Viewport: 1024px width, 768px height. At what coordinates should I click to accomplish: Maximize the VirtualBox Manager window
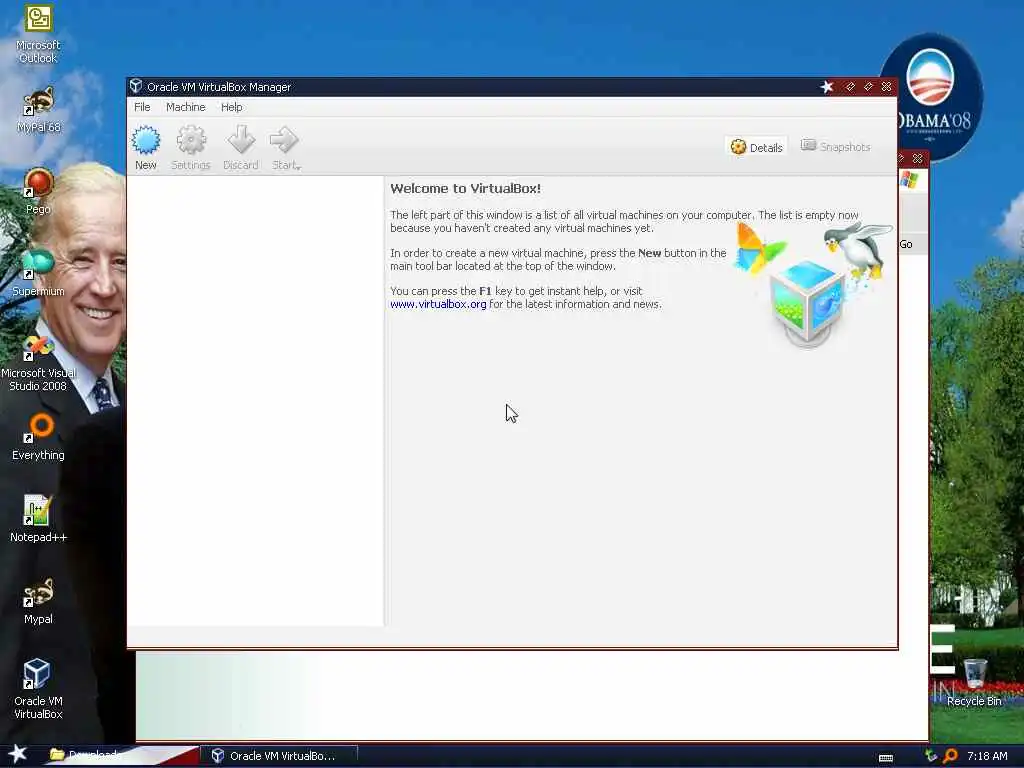click(868, 87)
